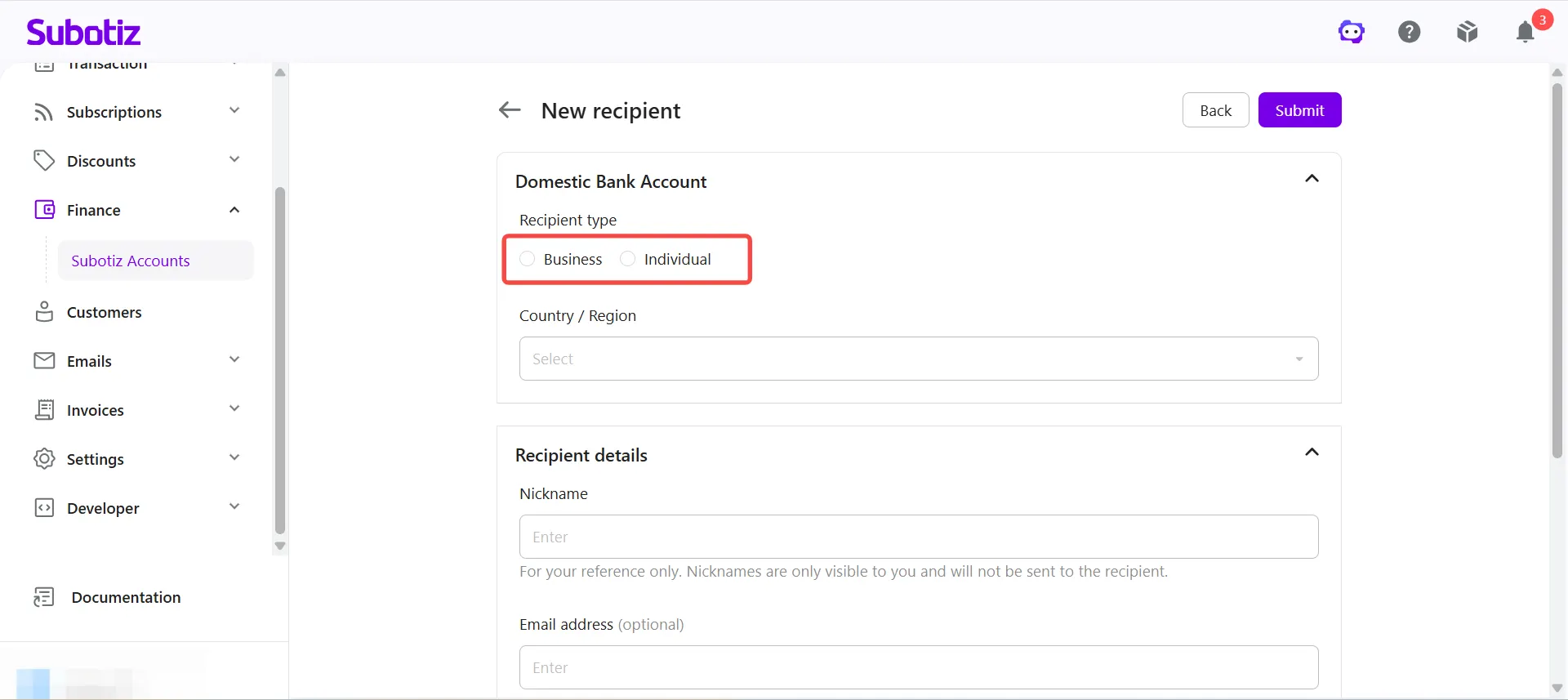
Task: Select the Individual recipient type
Action: pos(628,259)
